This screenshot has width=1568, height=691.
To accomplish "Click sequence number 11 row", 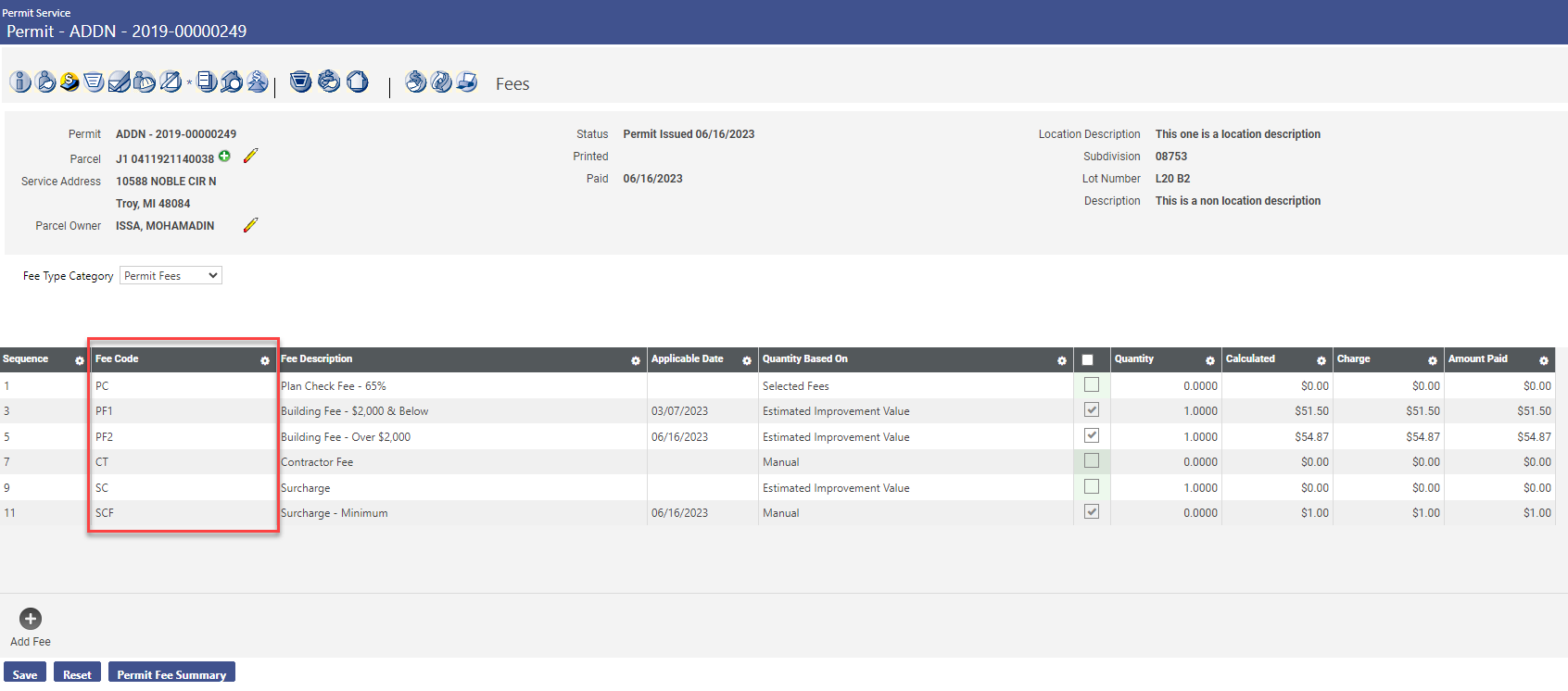I will pyautogui.click(x=9, y=512).
